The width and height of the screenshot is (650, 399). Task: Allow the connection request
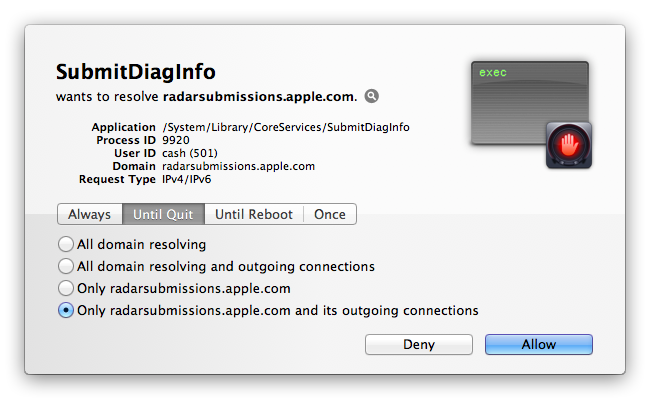click(x=539, y=344)
